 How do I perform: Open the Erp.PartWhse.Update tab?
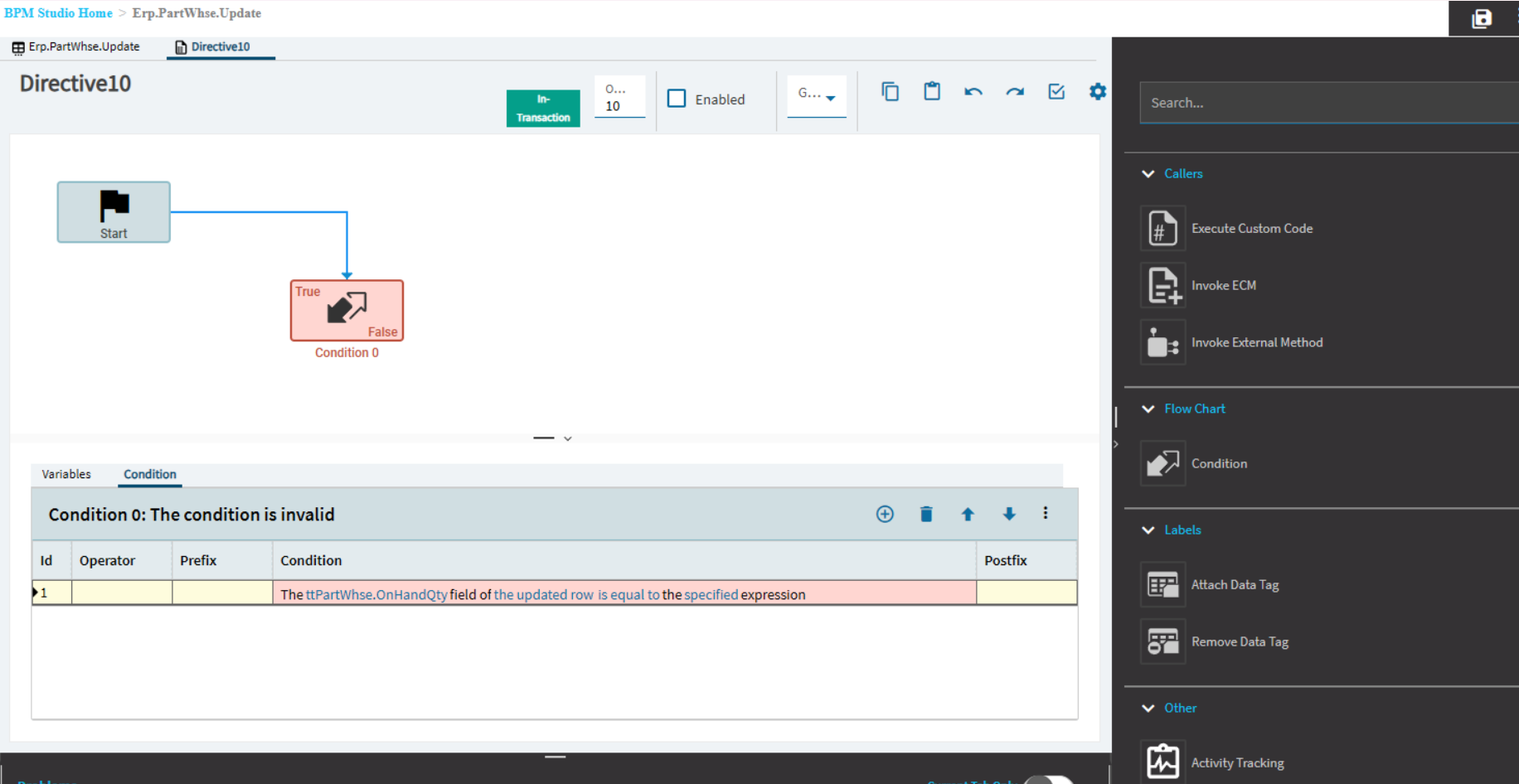[x=76, y=47]
